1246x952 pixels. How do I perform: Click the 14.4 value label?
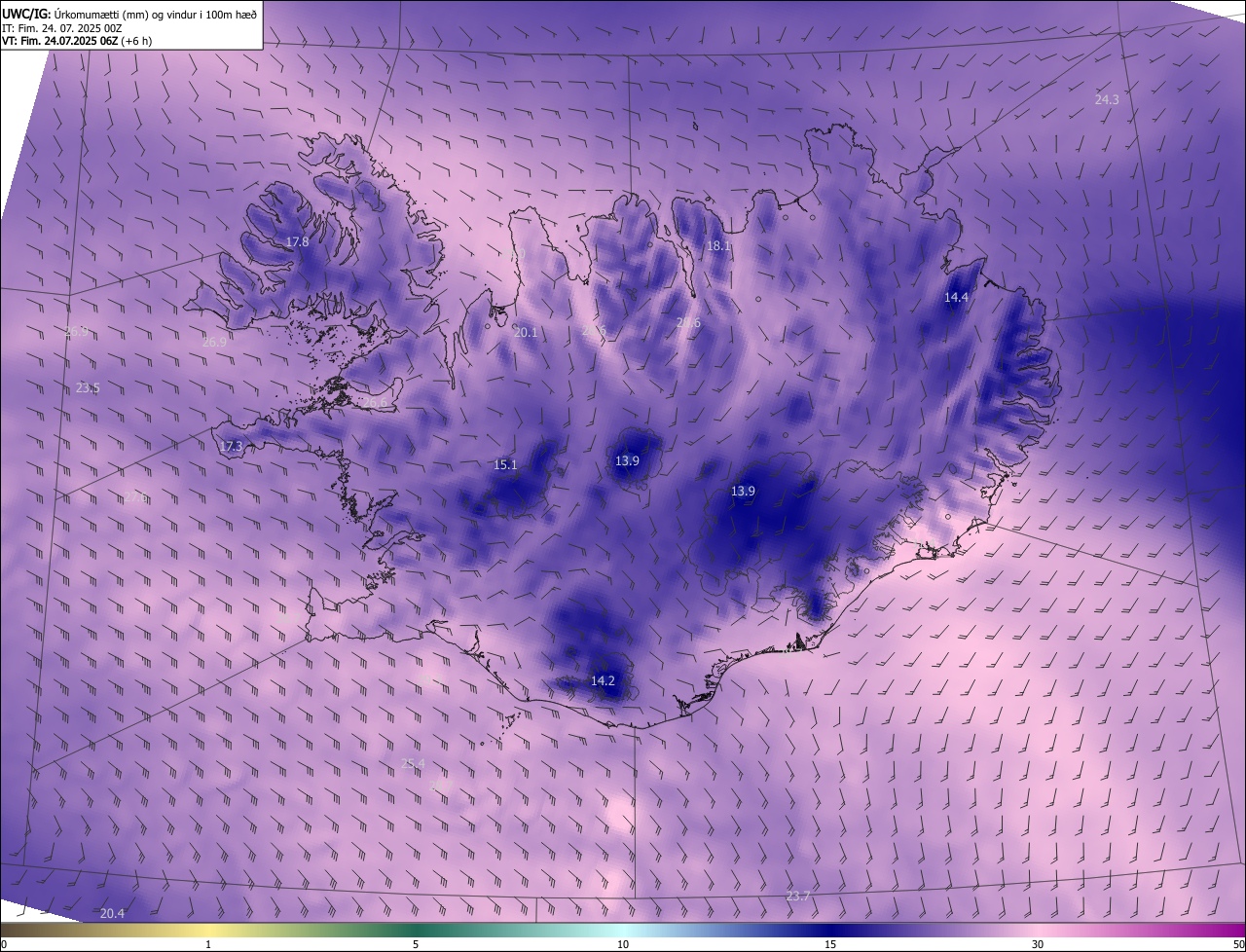pos(957,297)
